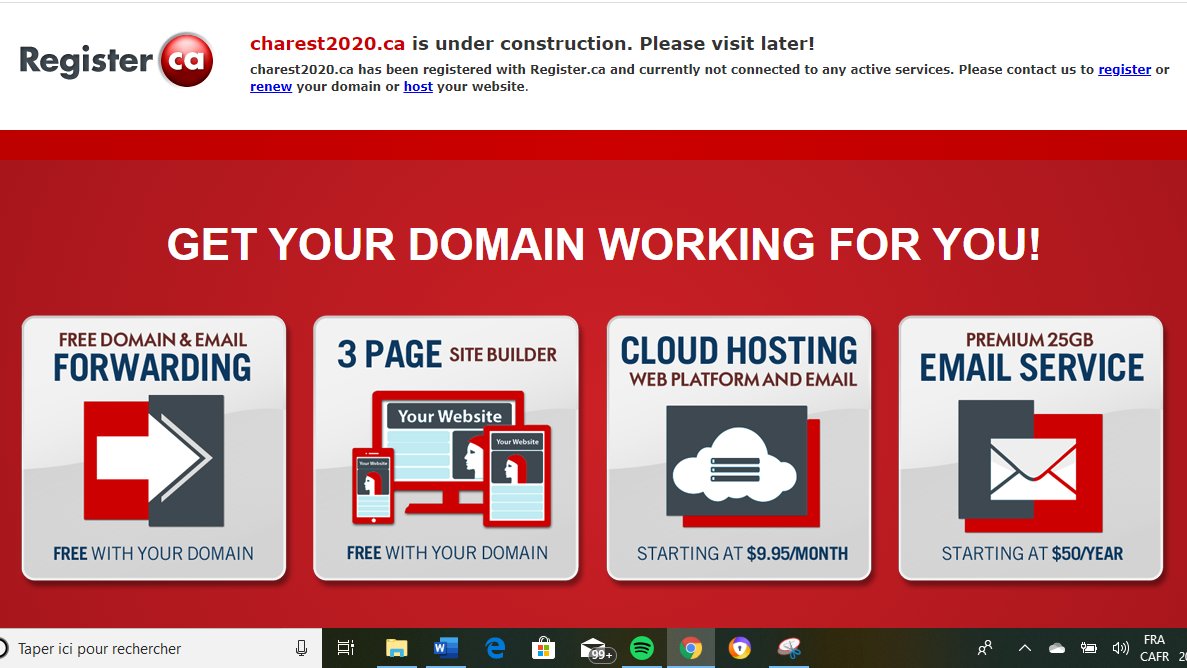Open Snipping Tool from taskbar
The image size is (1187, 668).
coord(789,648)
